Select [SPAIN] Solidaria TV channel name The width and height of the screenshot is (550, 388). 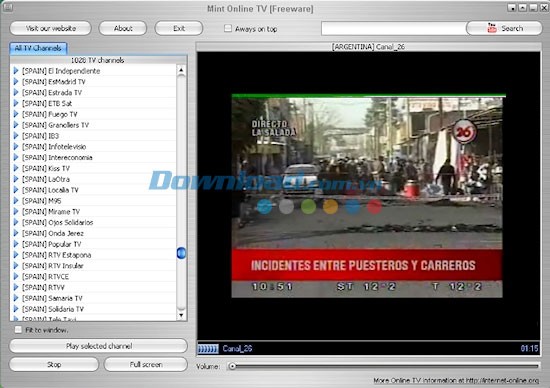click(x=53, y=309)
